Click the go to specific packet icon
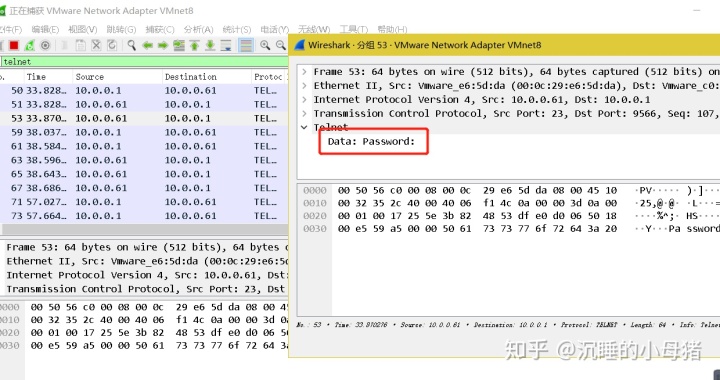Image resolution: width=720 pixels, height=380 pixels. tap(179, 45)
